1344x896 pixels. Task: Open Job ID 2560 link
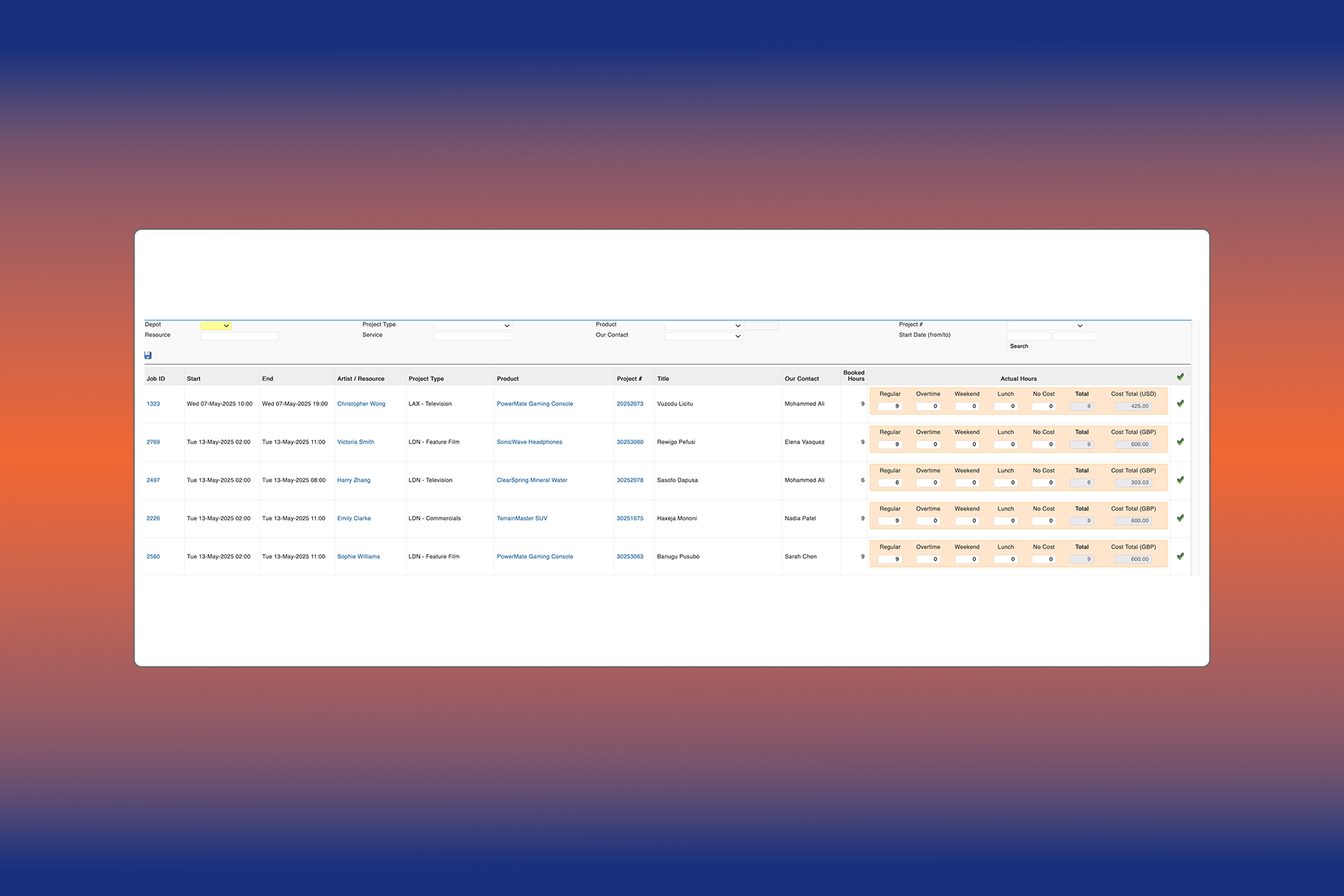(x=153, y=556)
